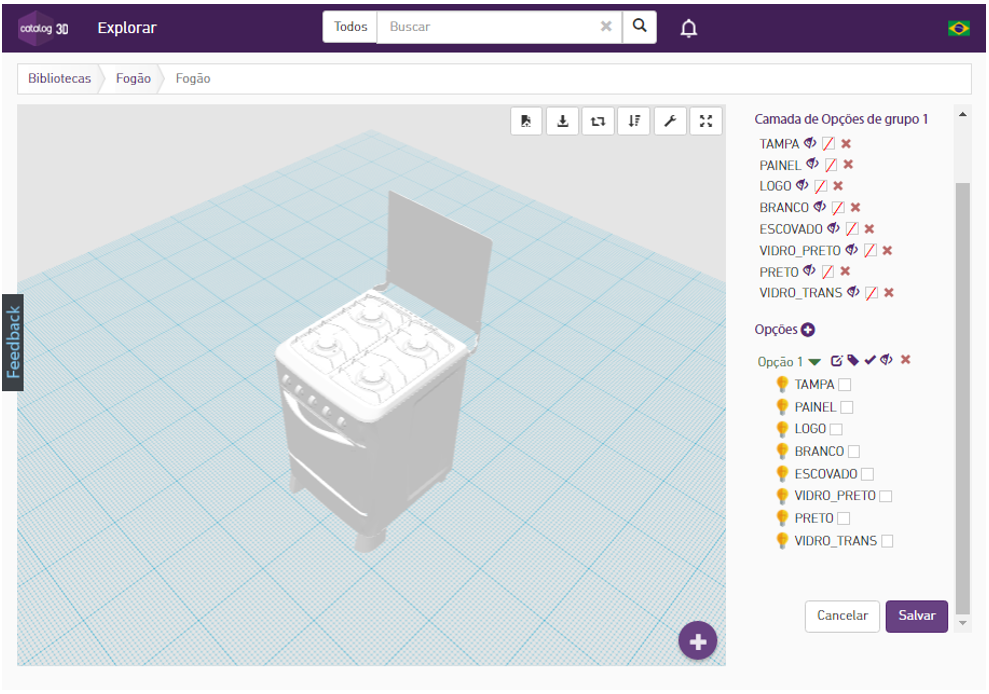Click the search magnifier button
This screenshot has width=989, height=694.
coord(640,26)
